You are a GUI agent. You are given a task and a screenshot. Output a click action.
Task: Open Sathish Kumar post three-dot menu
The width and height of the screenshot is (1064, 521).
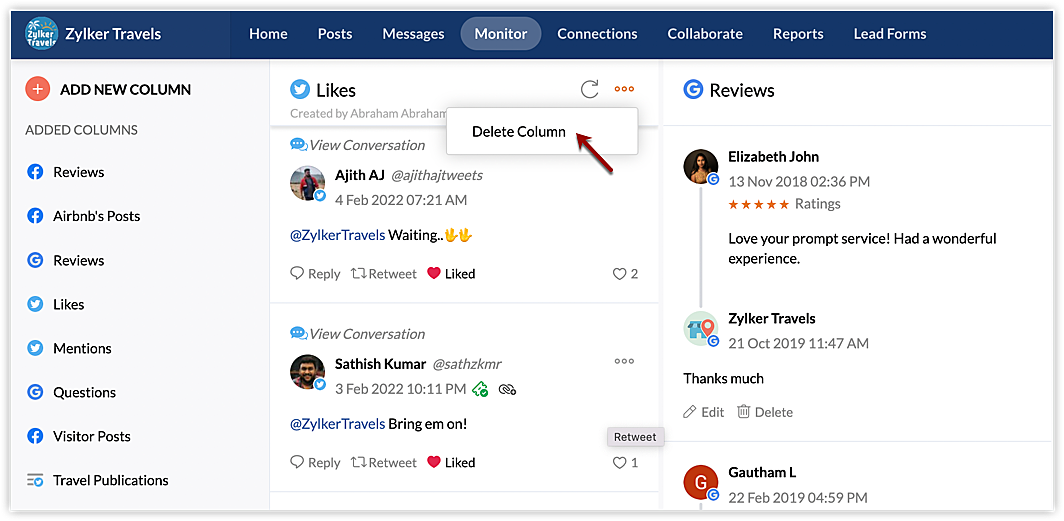[624, 361]
